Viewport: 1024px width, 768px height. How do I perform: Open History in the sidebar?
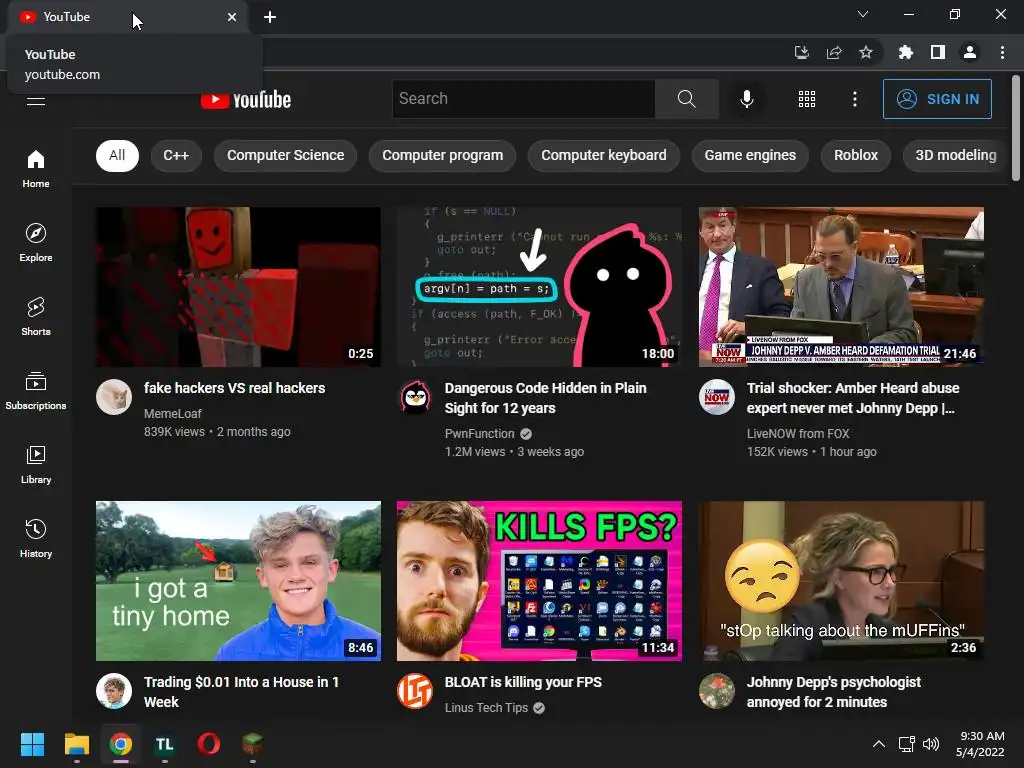point(36,538)
